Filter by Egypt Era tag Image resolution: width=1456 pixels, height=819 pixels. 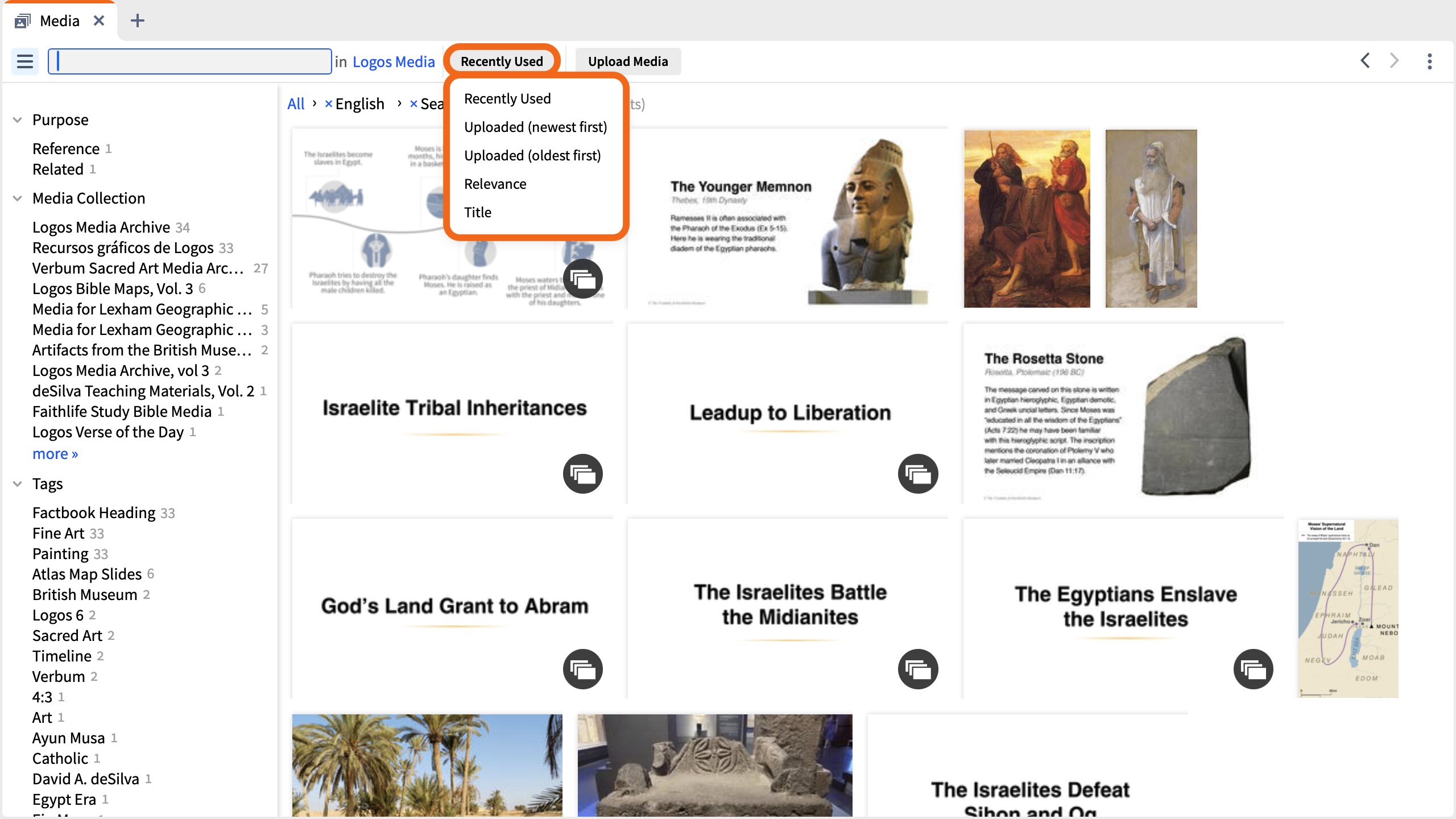click(x=64, y=800)
